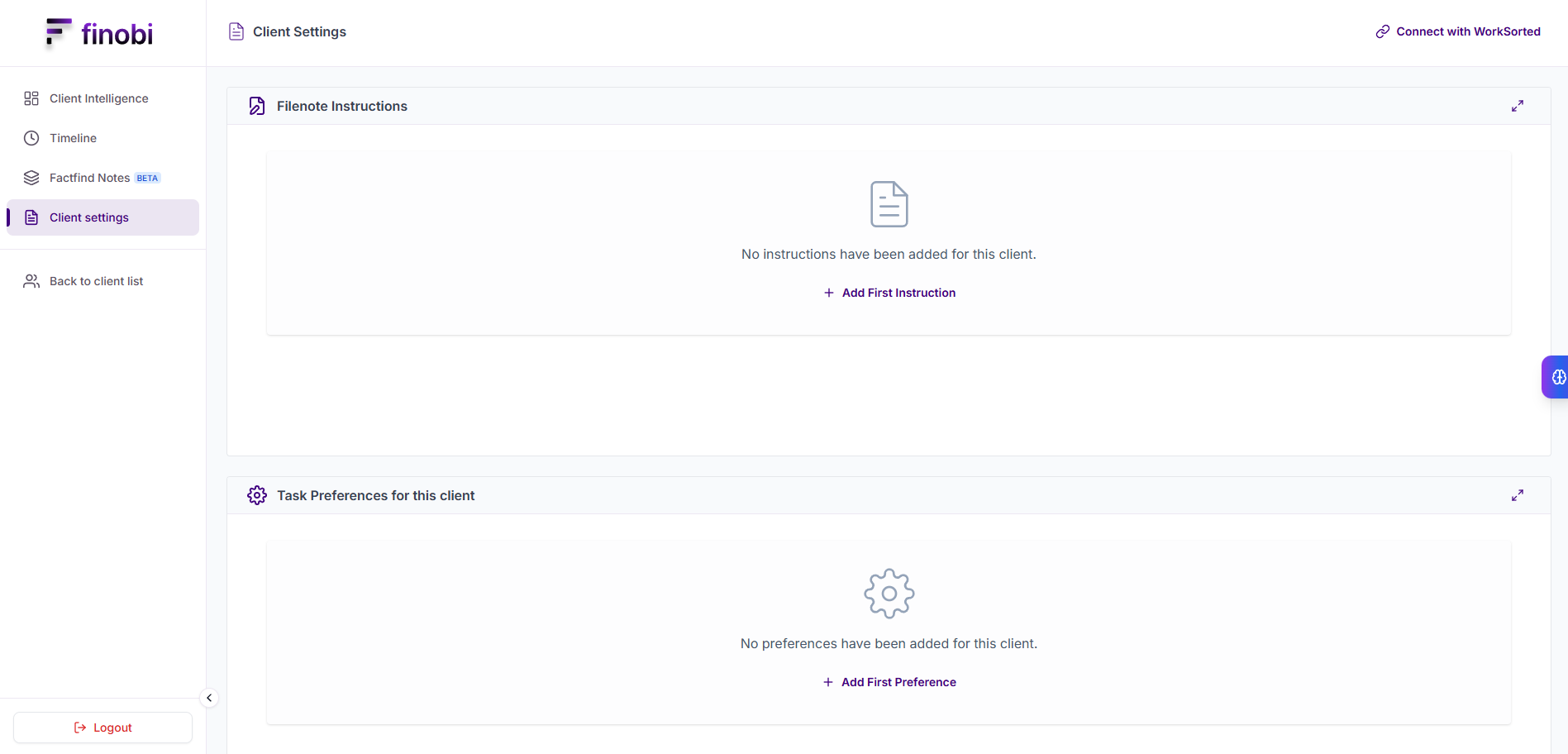Switch to the Timeline section
The image size is (1568, 754).
click(x=74, y=137)
